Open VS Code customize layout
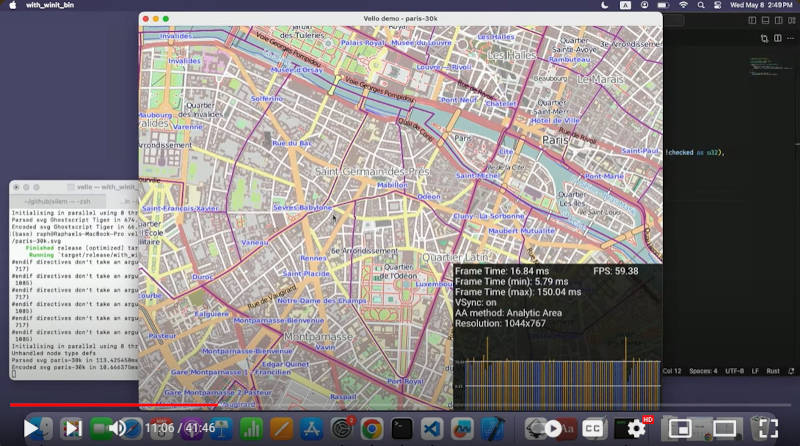The image size is (800, 446). pyautogui.click(x=792, y=20)
